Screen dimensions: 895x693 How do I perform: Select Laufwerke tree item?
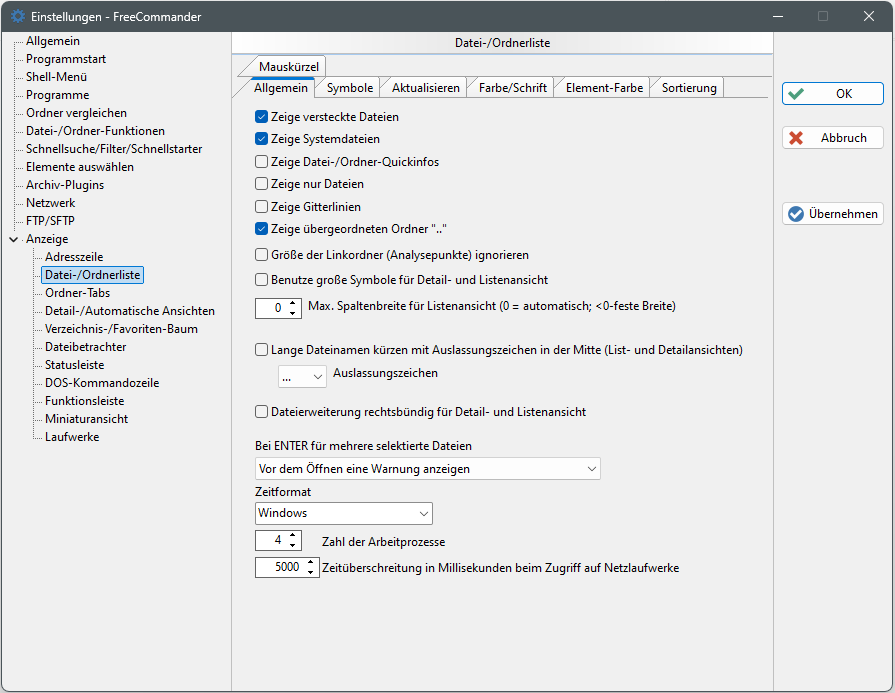pos(72,437)
